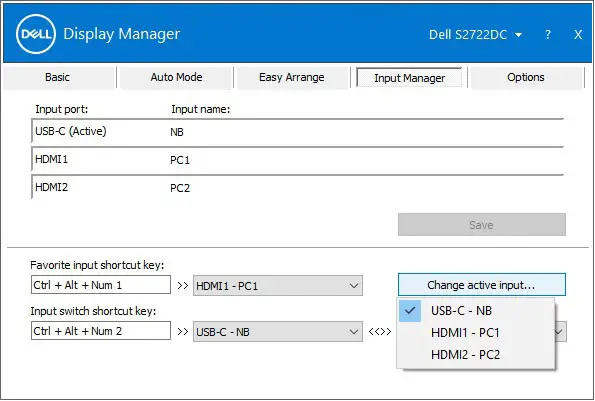This screenshot has width=595, height=401.
Task: Click the Change active input button
Action: click(x=482, y=285)
